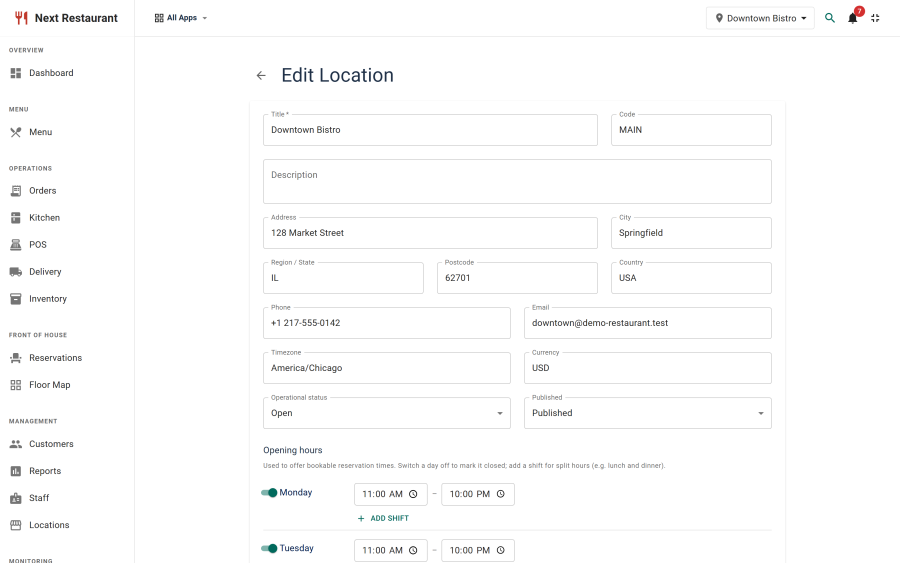The width and height of the screenshot is (900, 563).
Task: Open clock picker for Tuesday 11:00 AM
Action: point(413,550)
